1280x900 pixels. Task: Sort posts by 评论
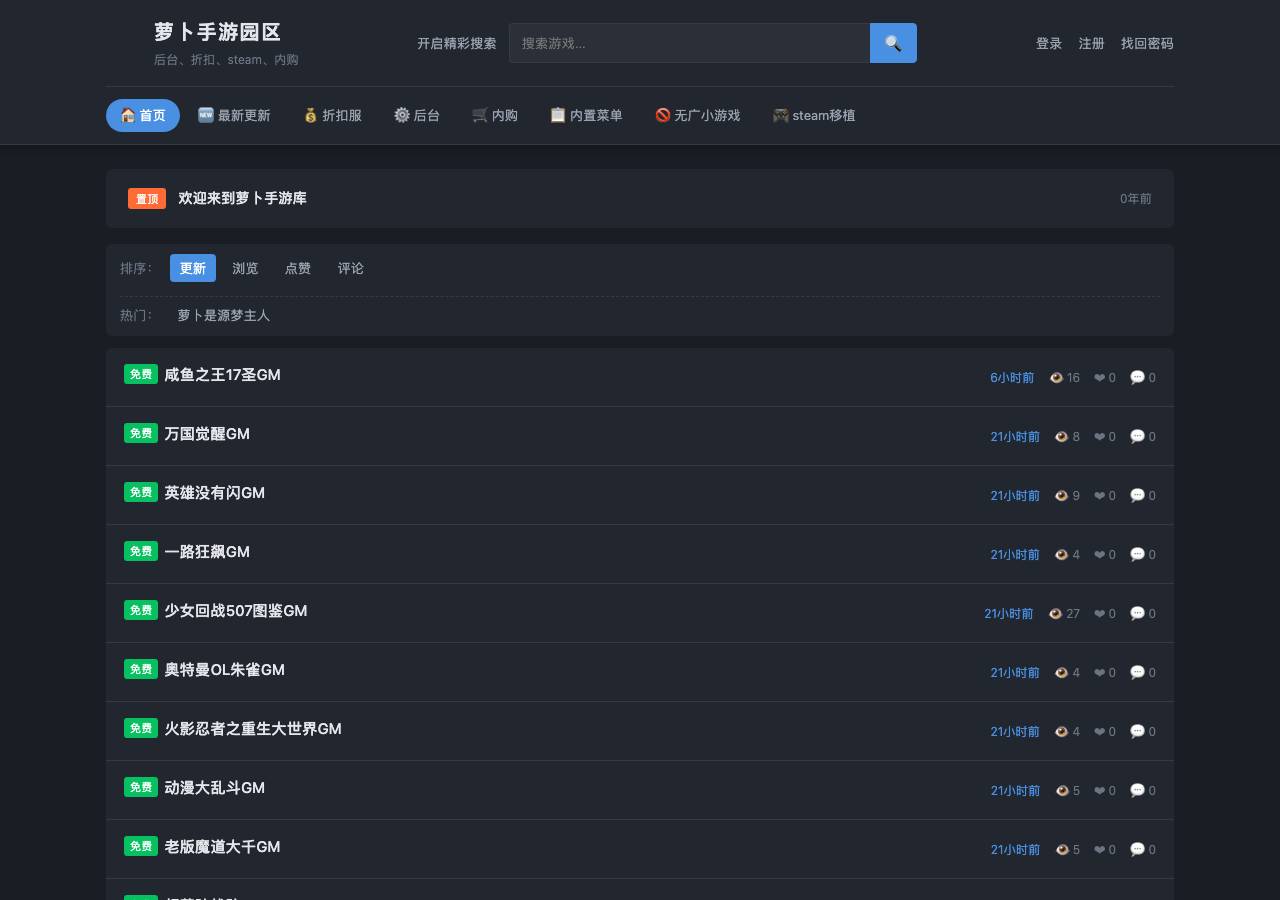pyautogui.click(x=351, y=268)
